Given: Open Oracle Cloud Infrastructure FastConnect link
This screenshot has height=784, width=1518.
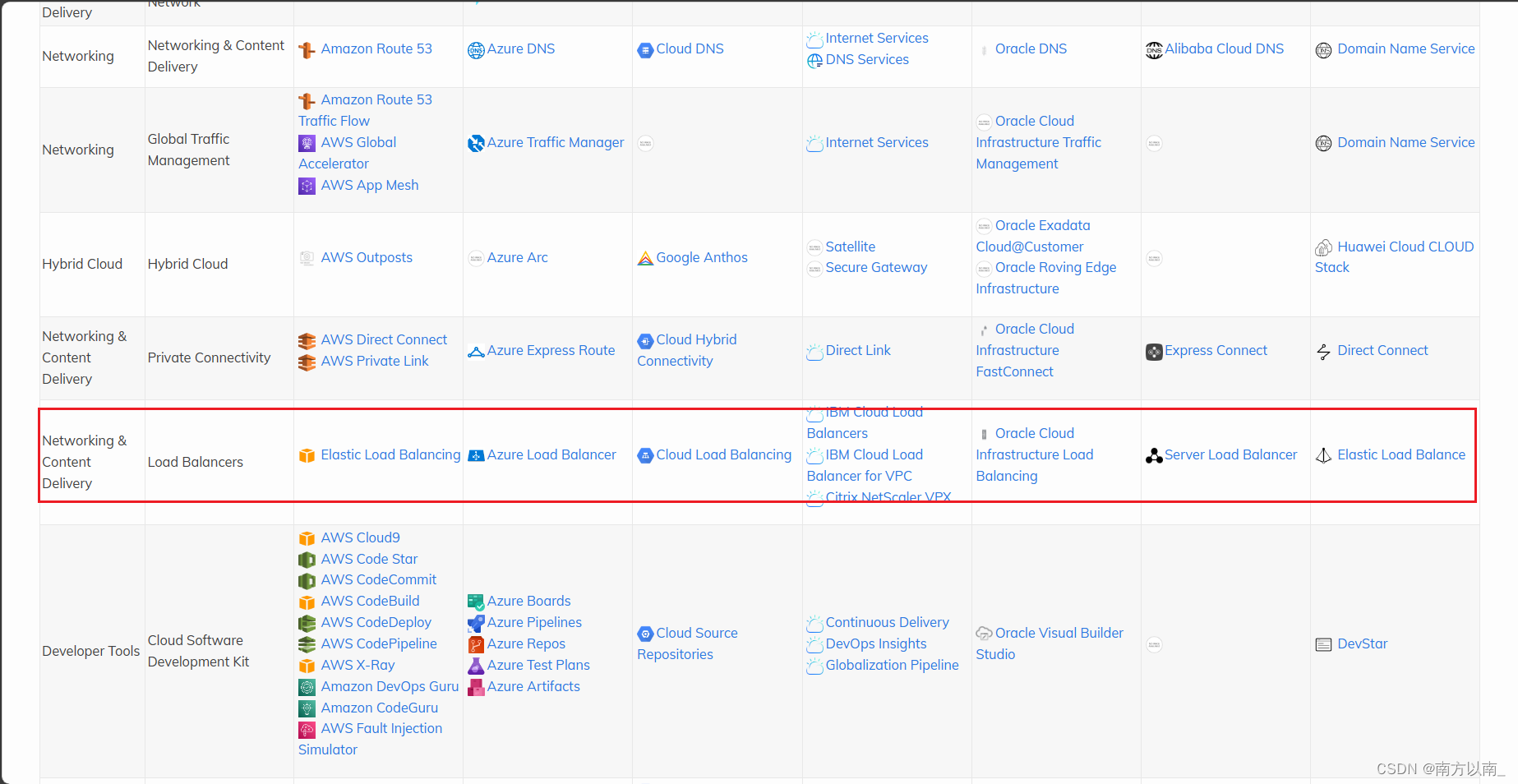Looking at the screenshot, I should pos(1025,351).
